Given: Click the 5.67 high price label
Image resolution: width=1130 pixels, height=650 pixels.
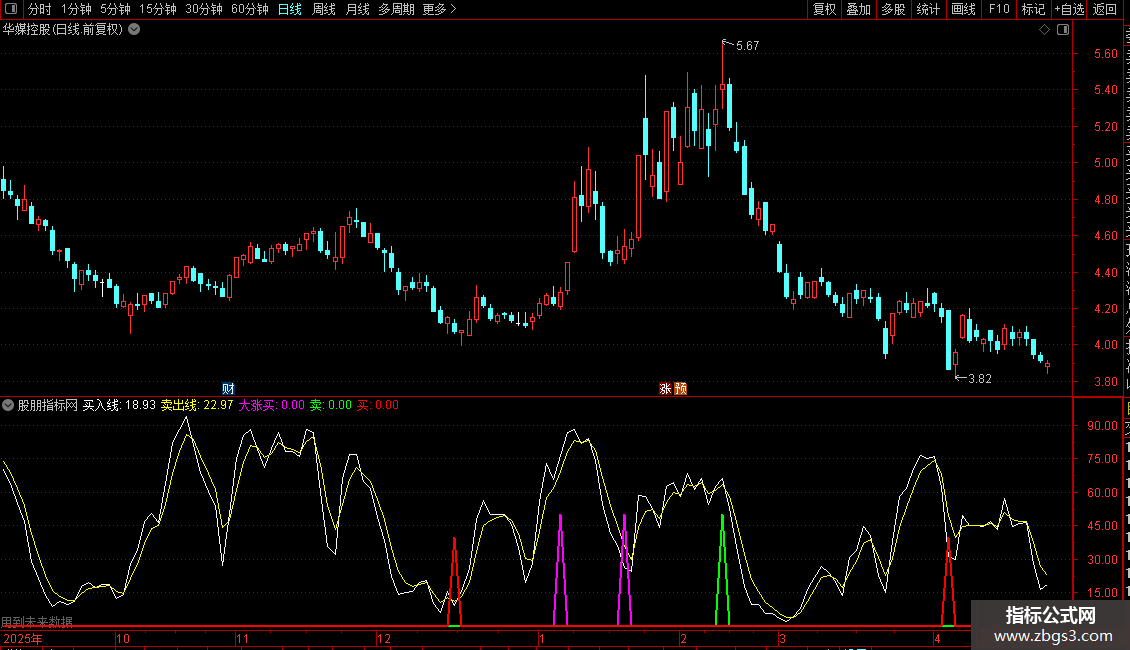Looking at the screenshot, I should 747,45.
